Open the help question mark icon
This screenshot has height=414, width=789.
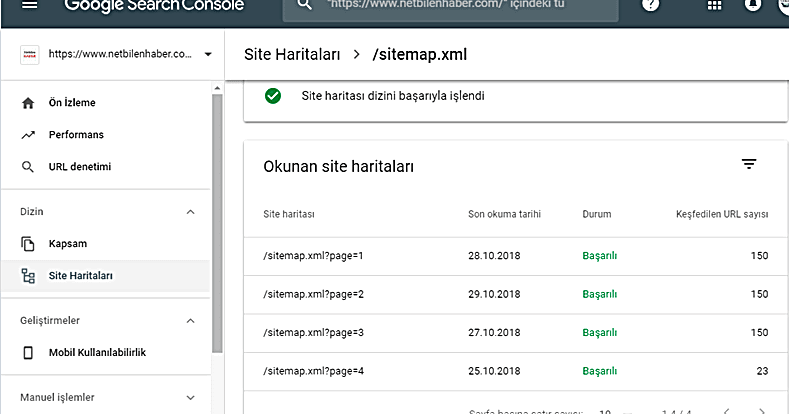pyautogui.click(x=650, y=5)
